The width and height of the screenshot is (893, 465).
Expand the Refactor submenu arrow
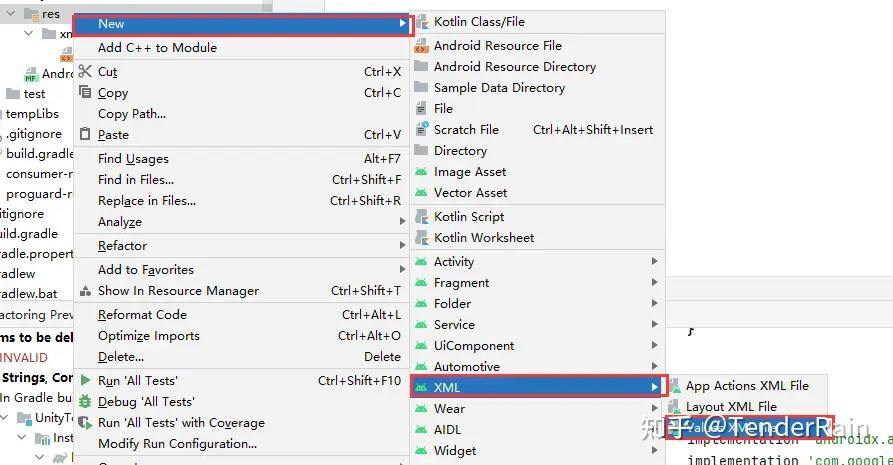tap(402, 246)
